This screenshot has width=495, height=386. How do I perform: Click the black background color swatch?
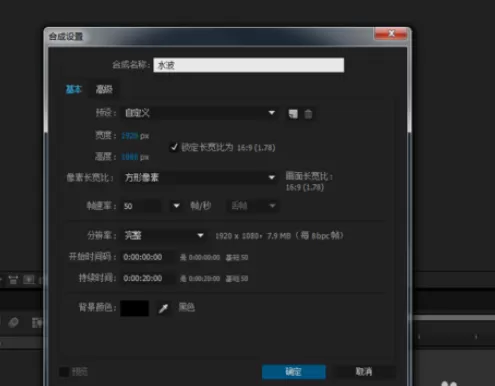(134, 308)
